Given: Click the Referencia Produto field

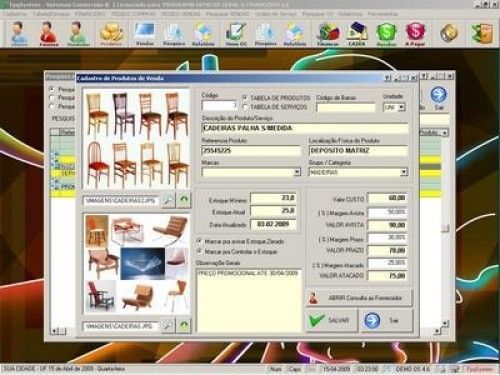Looking at the screenshot, I should click(251, 151).
